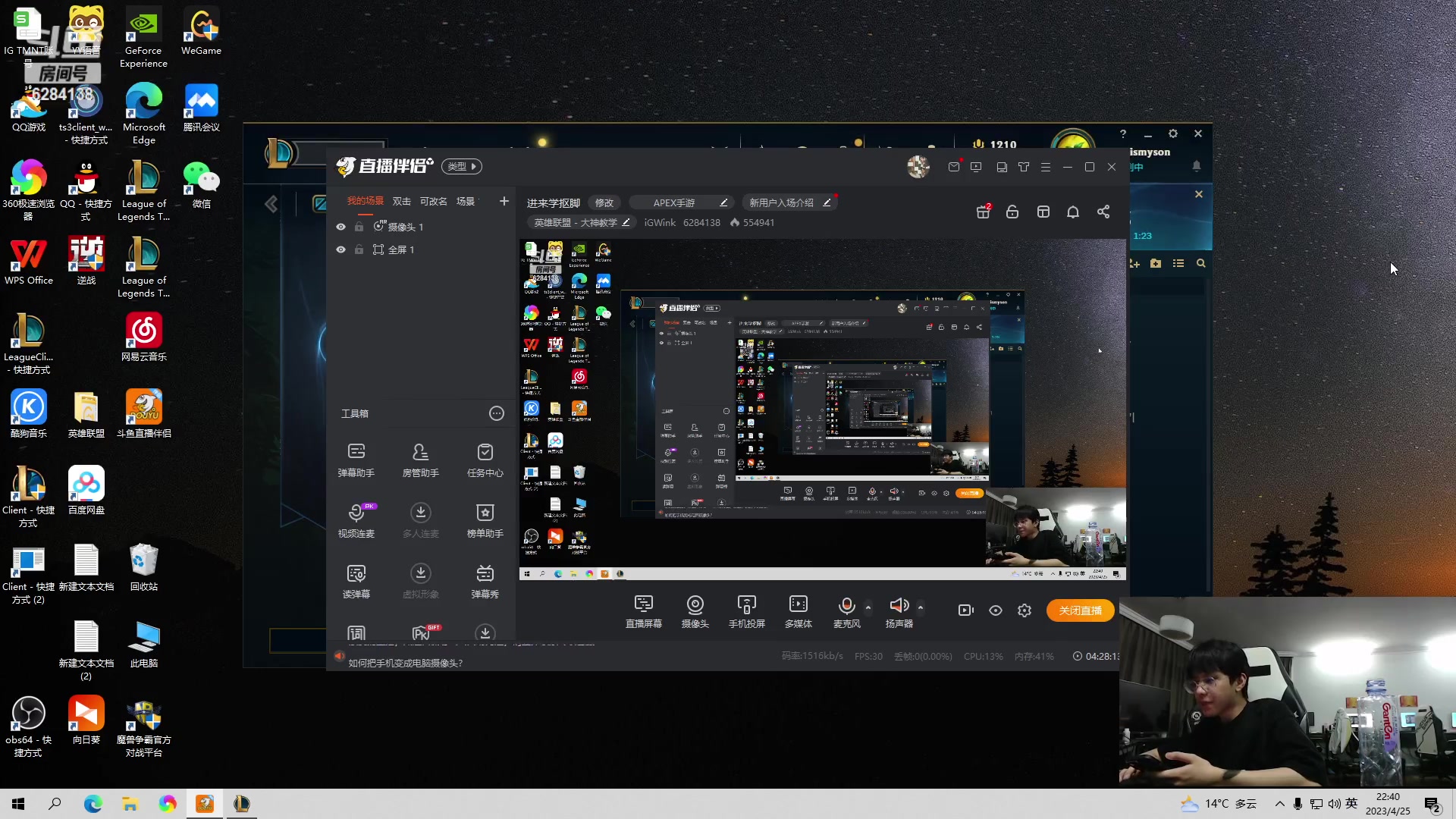Open the 读弹幕 tool

356,581
